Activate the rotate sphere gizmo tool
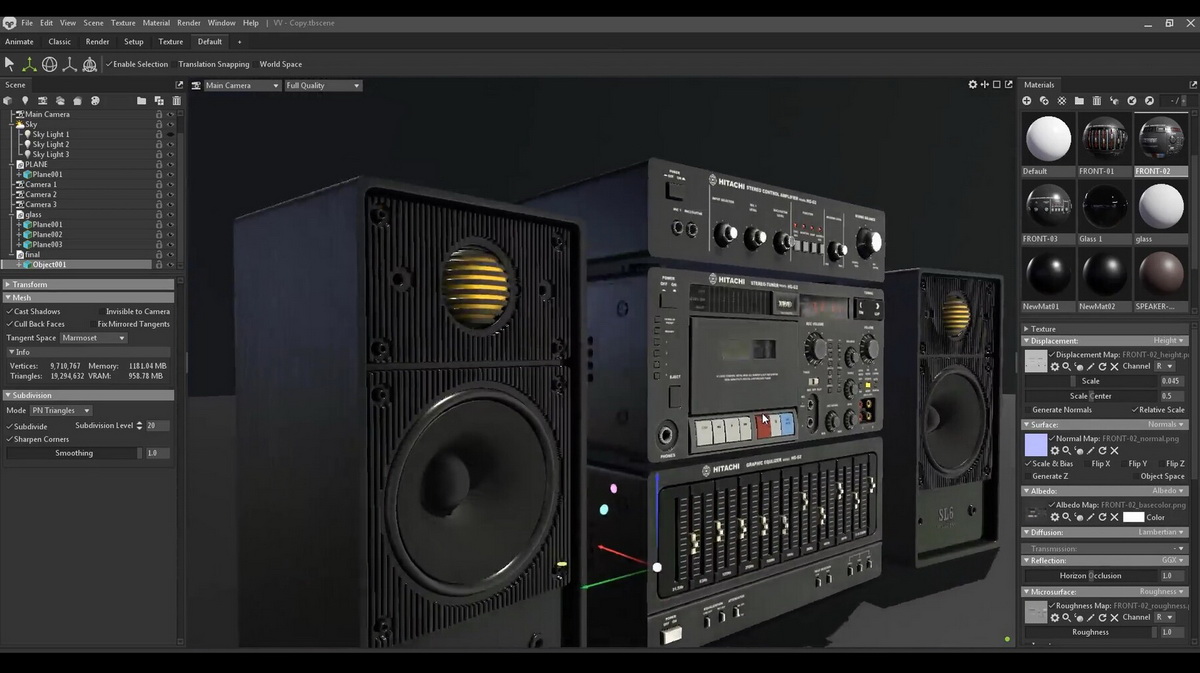This screenshot has height=673, width=1200. 49,64
